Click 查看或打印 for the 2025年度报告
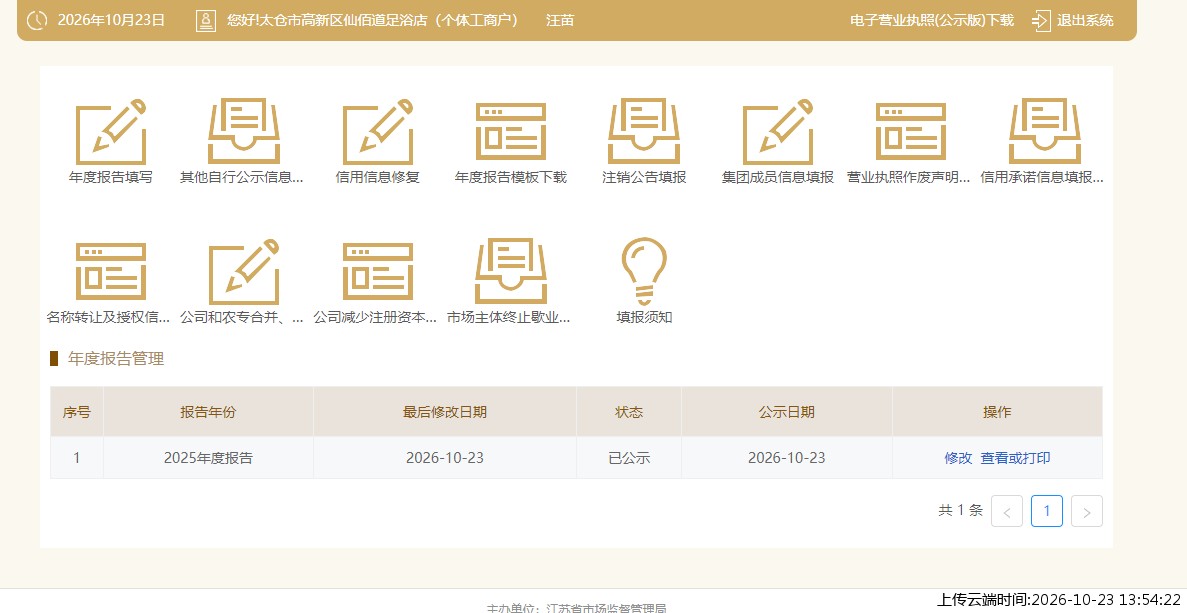This screenshot has width=1187, height=613. 1015,458
